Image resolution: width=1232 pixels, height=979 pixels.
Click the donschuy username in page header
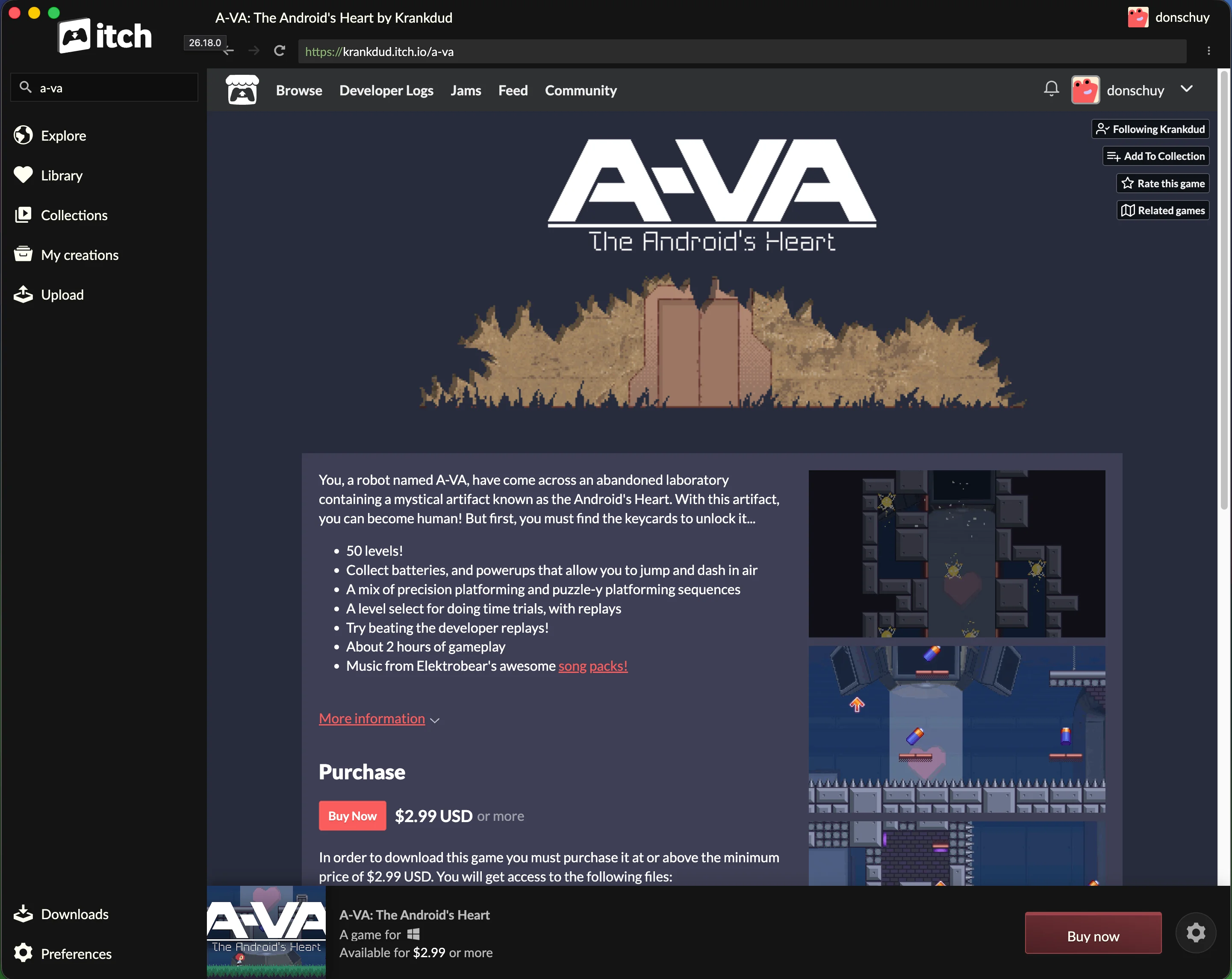tap(1135, 90)
